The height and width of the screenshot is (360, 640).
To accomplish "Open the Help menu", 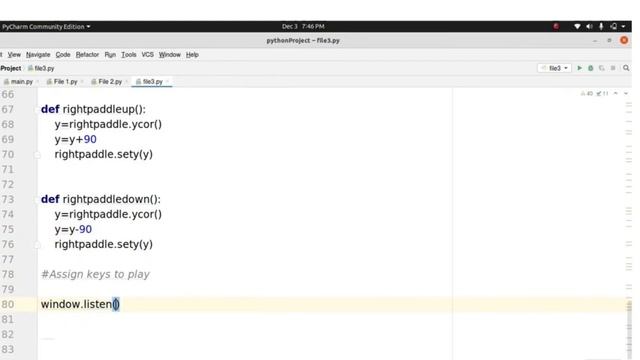I will click(x=192, y=55).
